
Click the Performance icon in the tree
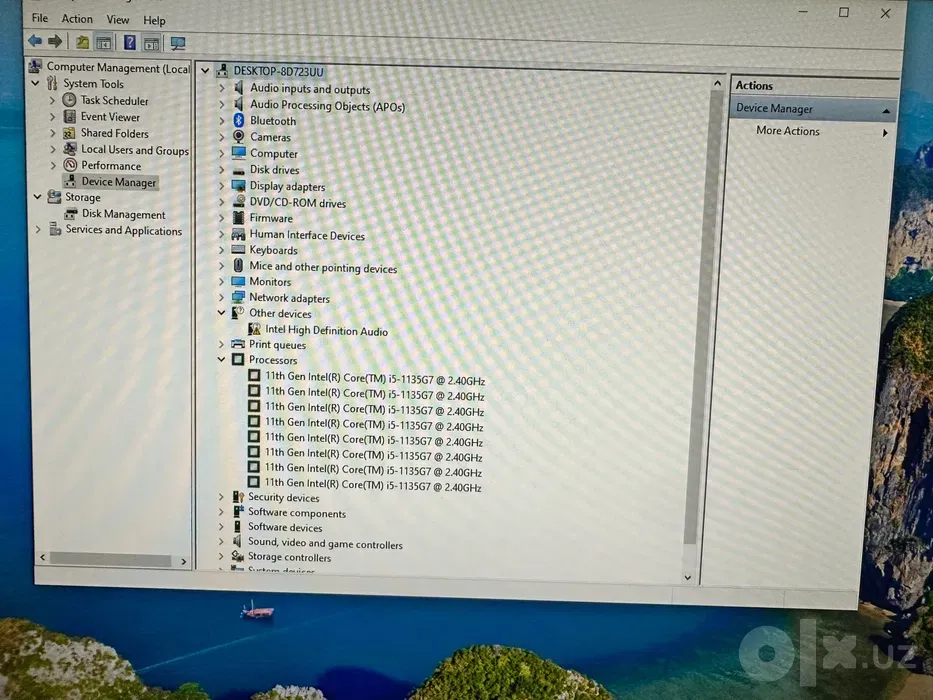coord(70,165)
